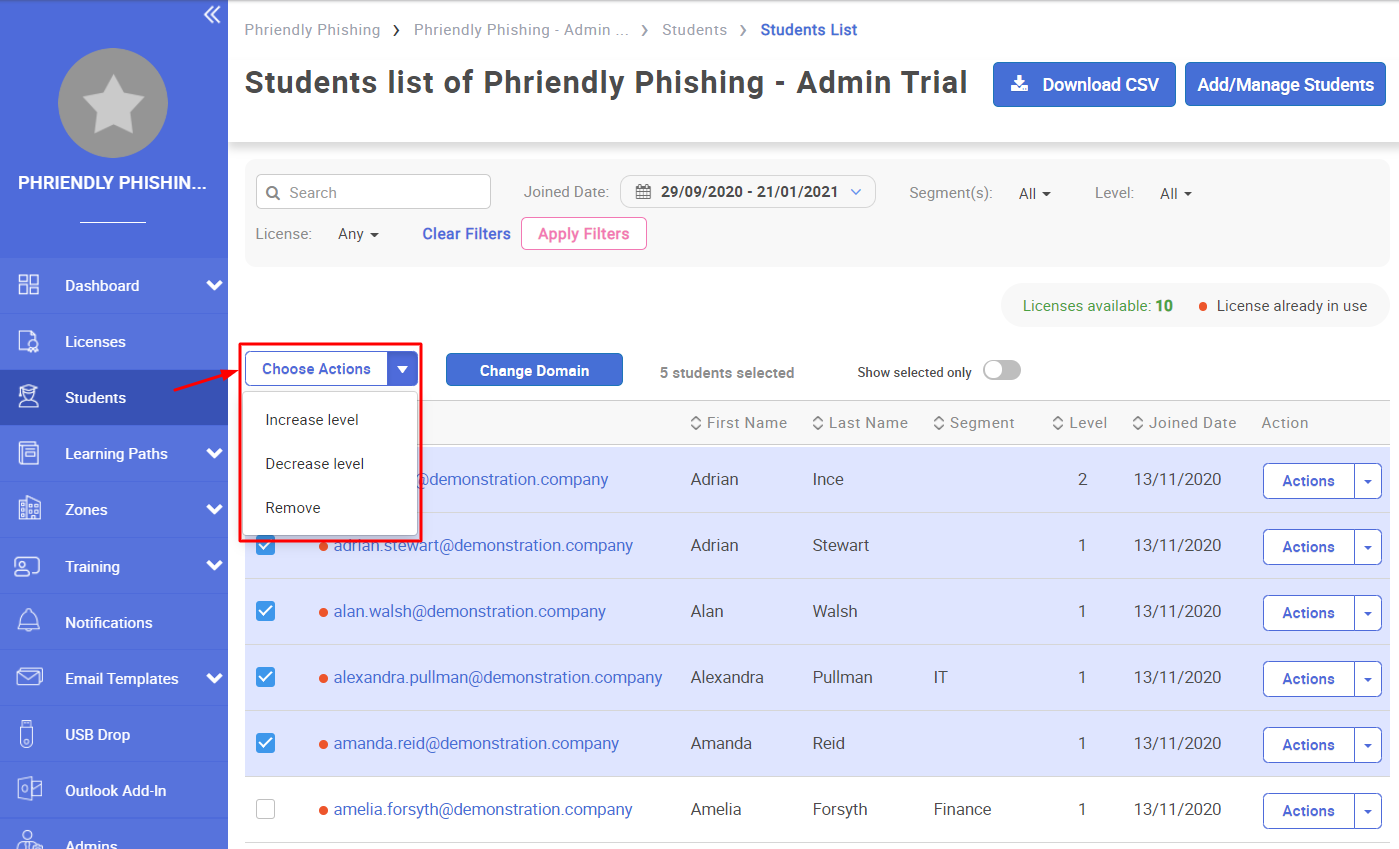This screenshot has width=1399, height=849.
Task: Uncheck the alexandra.pullman row checkbox
Action: tap(265, 677)
